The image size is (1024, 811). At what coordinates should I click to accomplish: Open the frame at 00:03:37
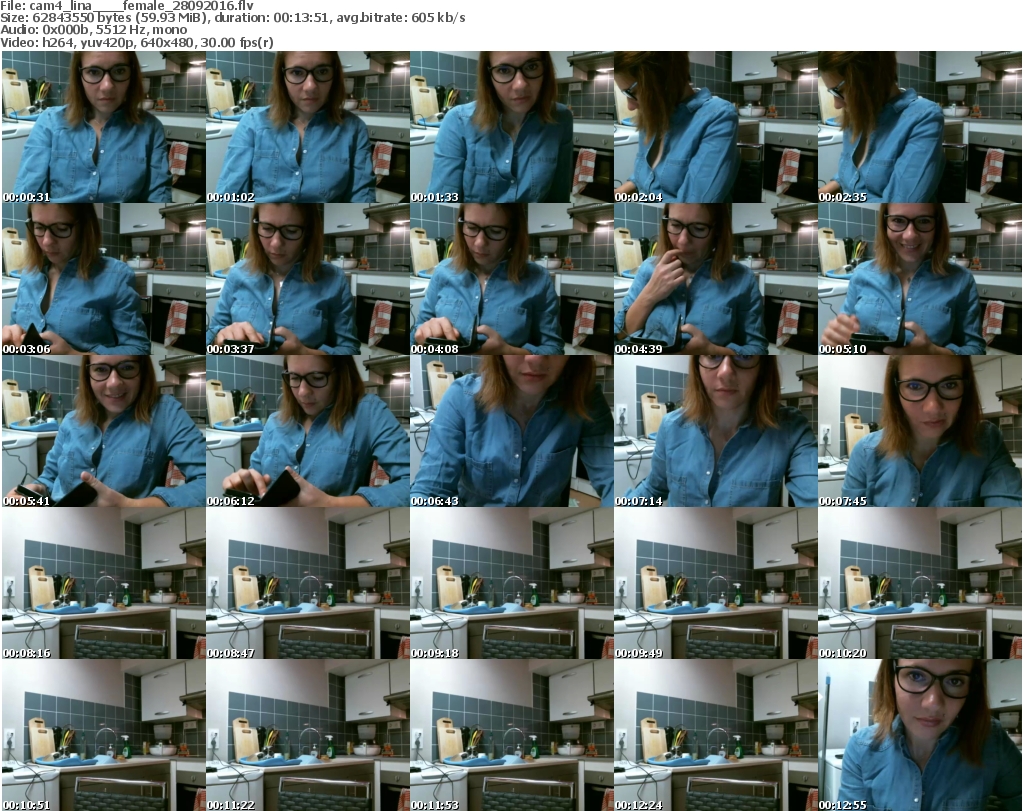point(308,279)
